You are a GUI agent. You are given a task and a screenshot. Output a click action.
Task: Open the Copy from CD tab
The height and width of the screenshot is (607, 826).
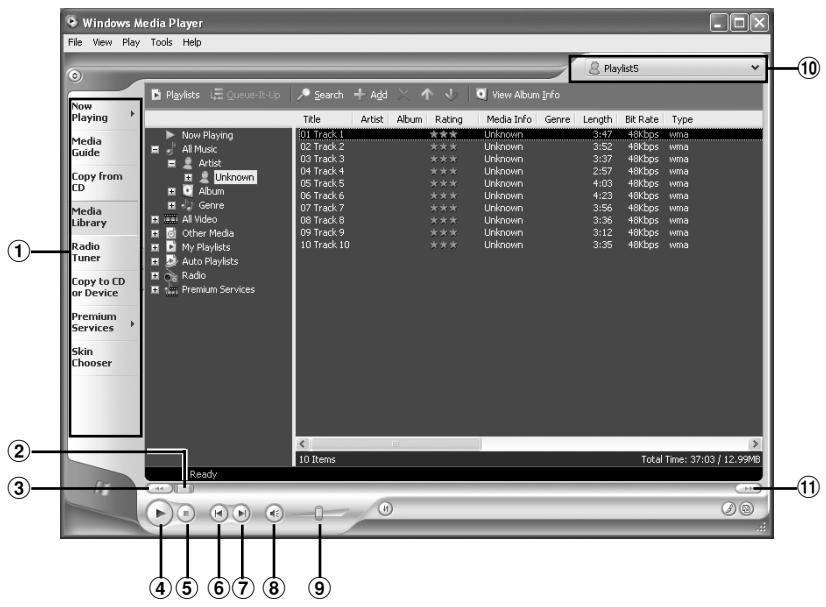pos(104,182)
